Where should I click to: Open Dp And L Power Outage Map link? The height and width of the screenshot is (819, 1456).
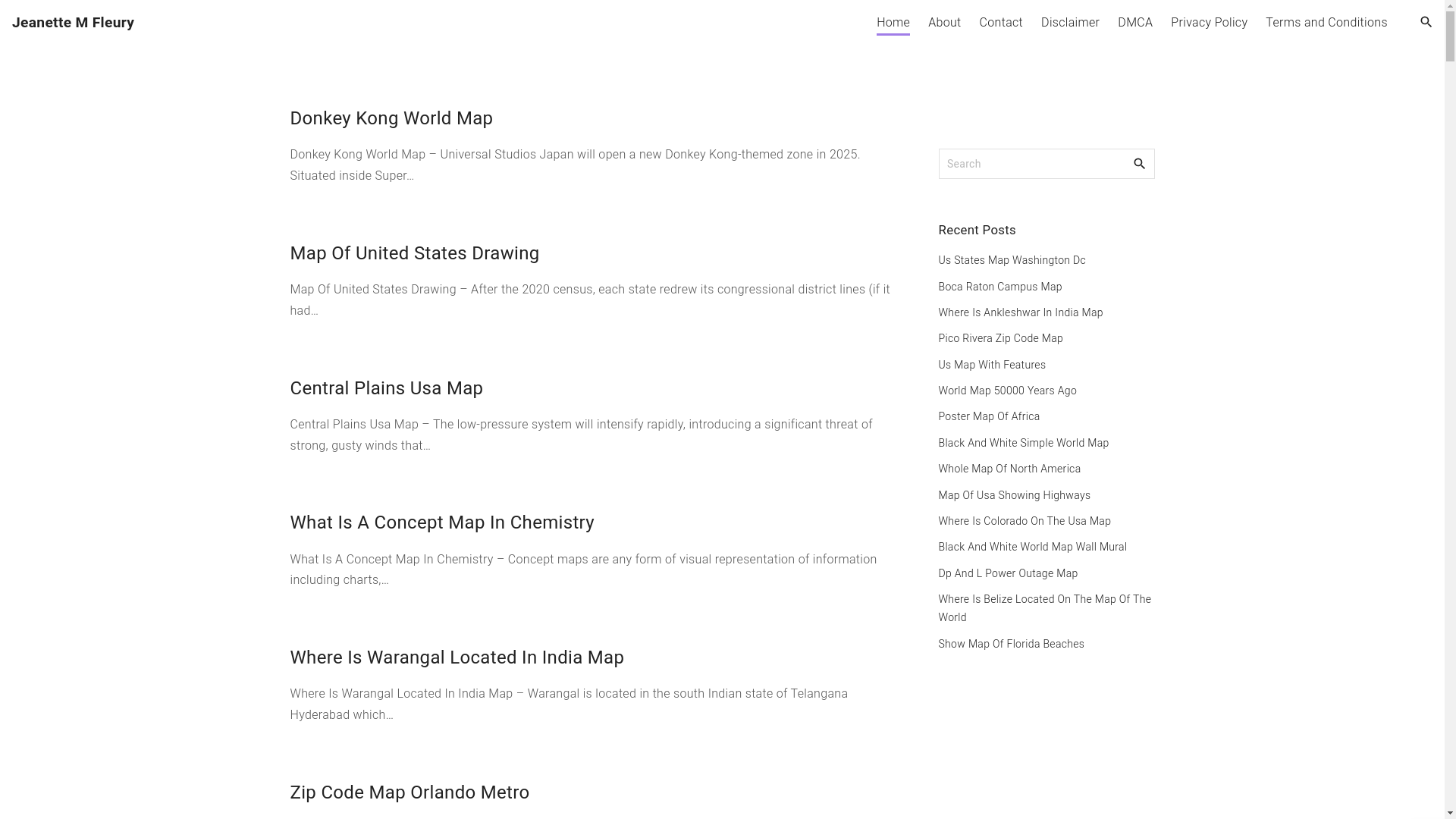click(x=1007, y=573)
